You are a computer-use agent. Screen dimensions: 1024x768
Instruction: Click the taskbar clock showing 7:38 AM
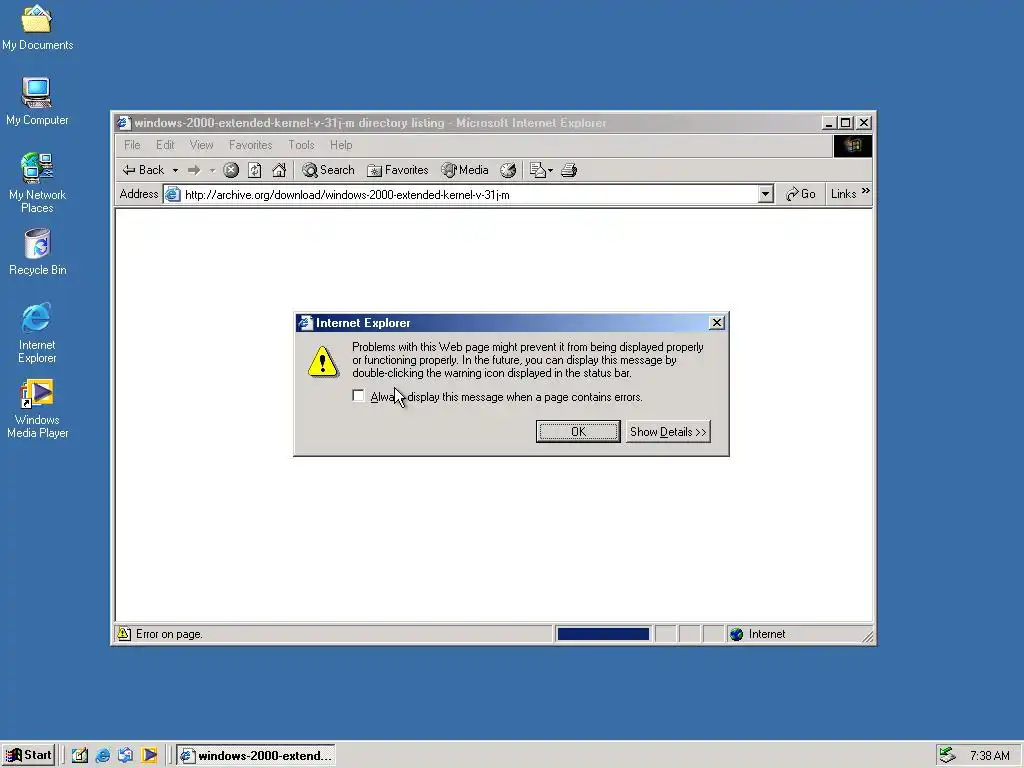989,756
